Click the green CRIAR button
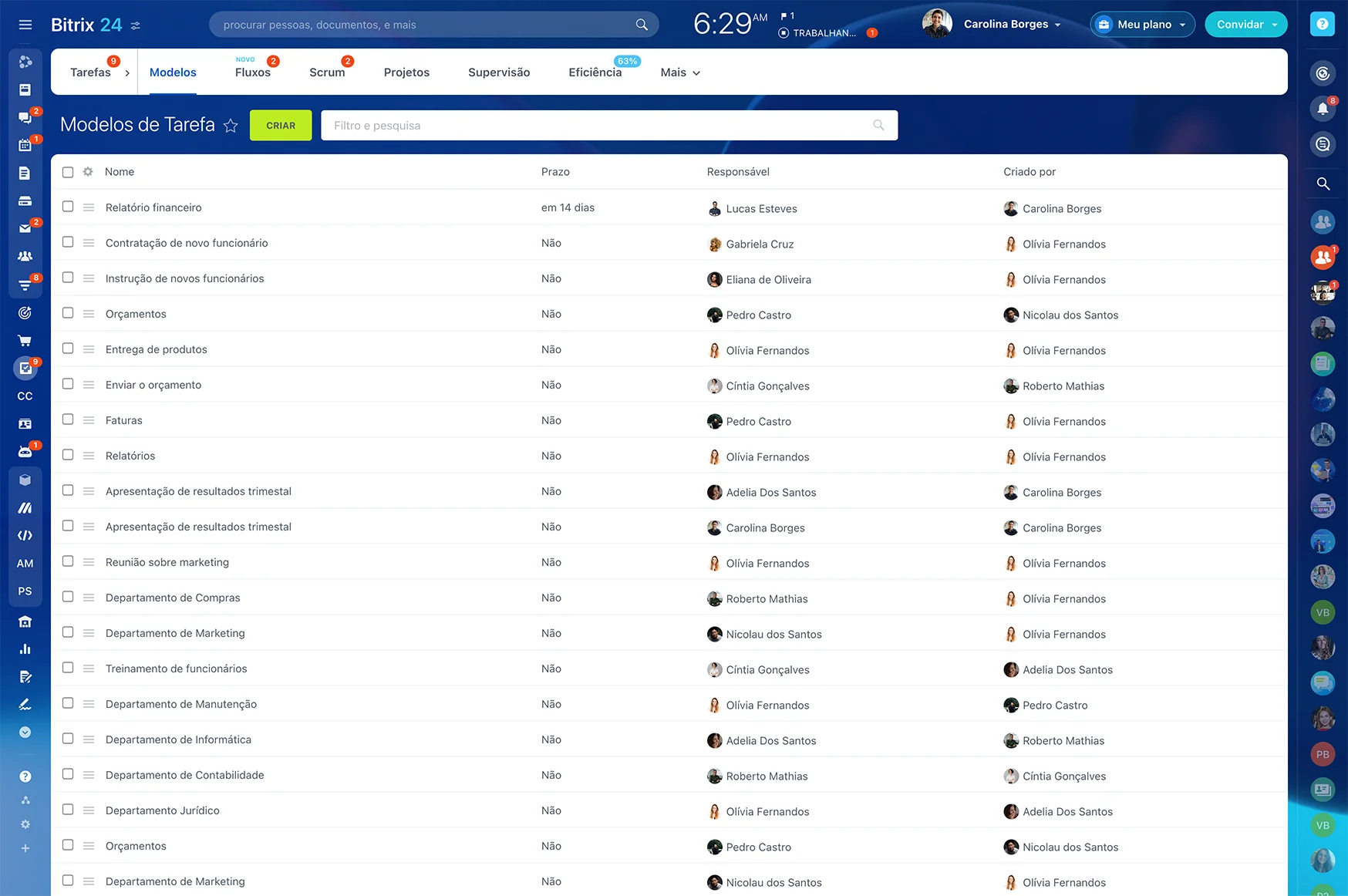 tap(281, 126)
